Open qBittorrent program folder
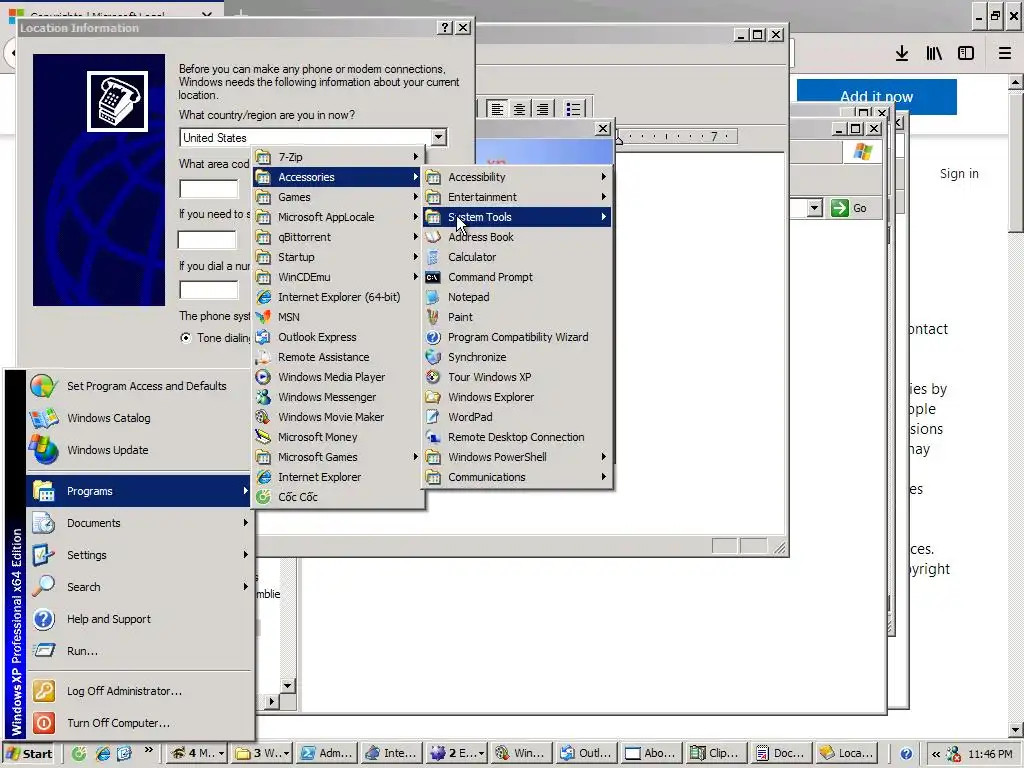Image resolution: width=1024 pixels, height=768 pixels. (x=338, y=237)
